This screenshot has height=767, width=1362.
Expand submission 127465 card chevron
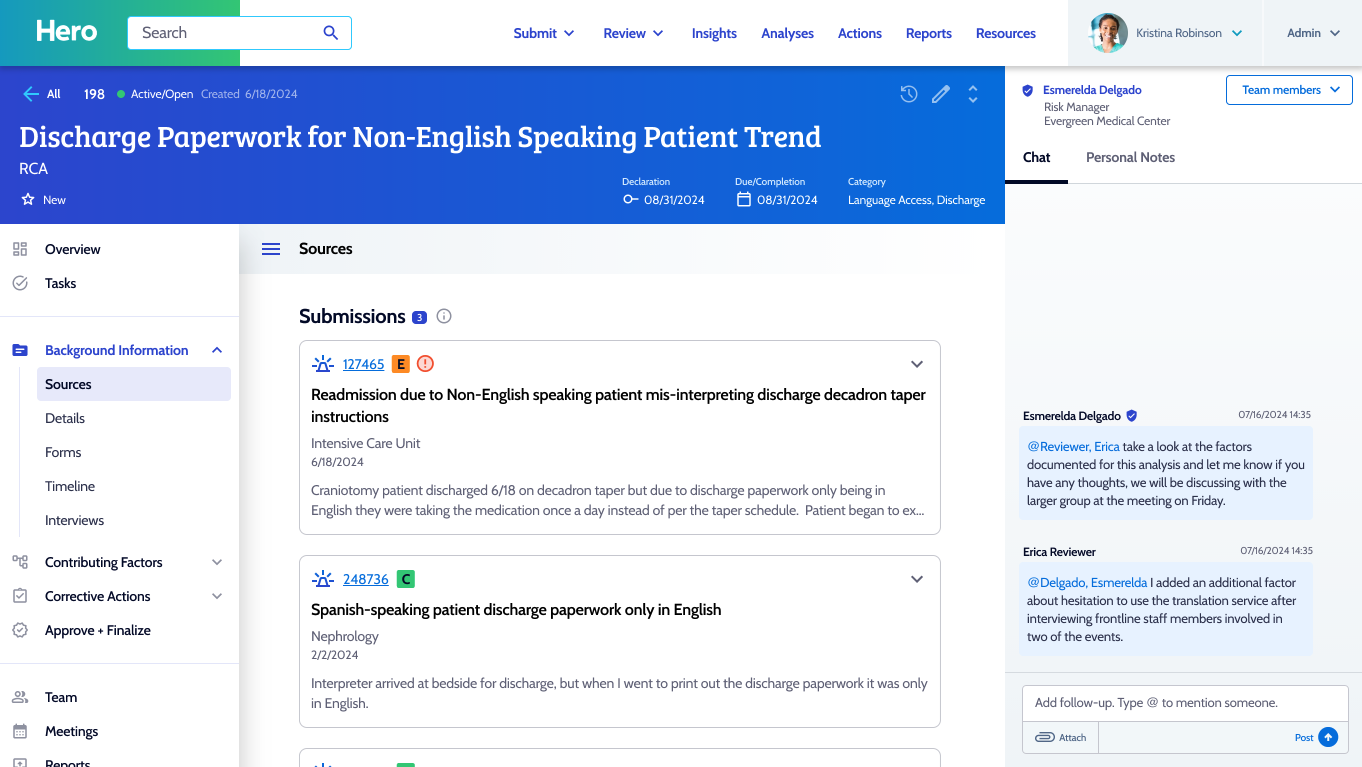pyautogui.click(x=916, y=364)
